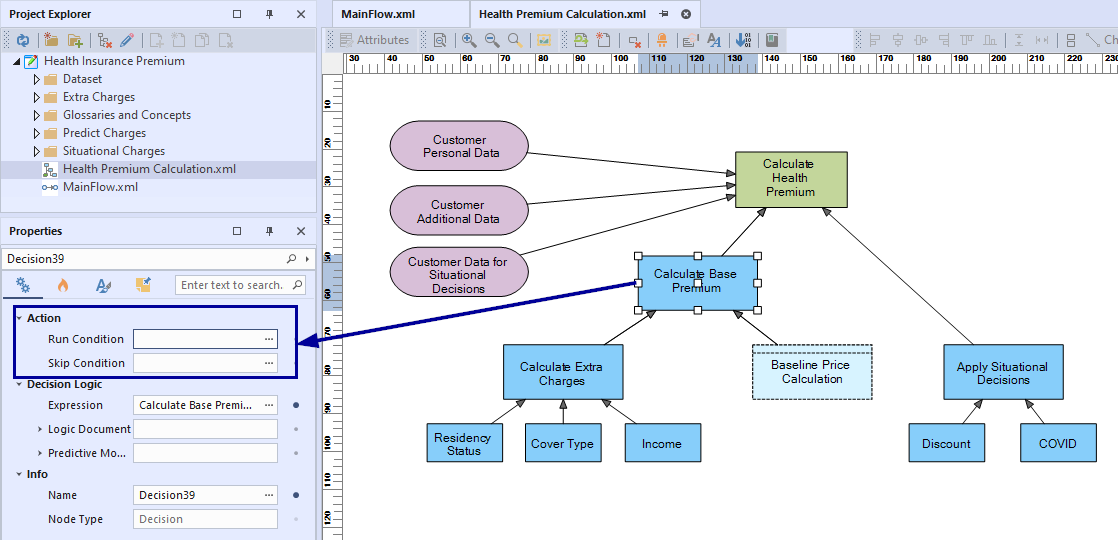Open the Name field ellipsis editor
Image resolution: width=1118 pixels, height=540 pixels.
[269, 495]
